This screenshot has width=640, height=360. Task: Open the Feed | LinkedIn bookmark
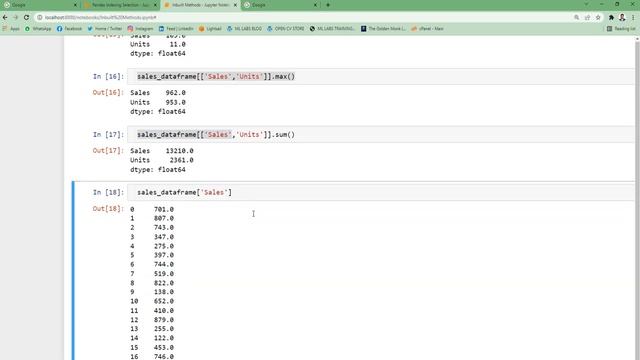[176, 29]
